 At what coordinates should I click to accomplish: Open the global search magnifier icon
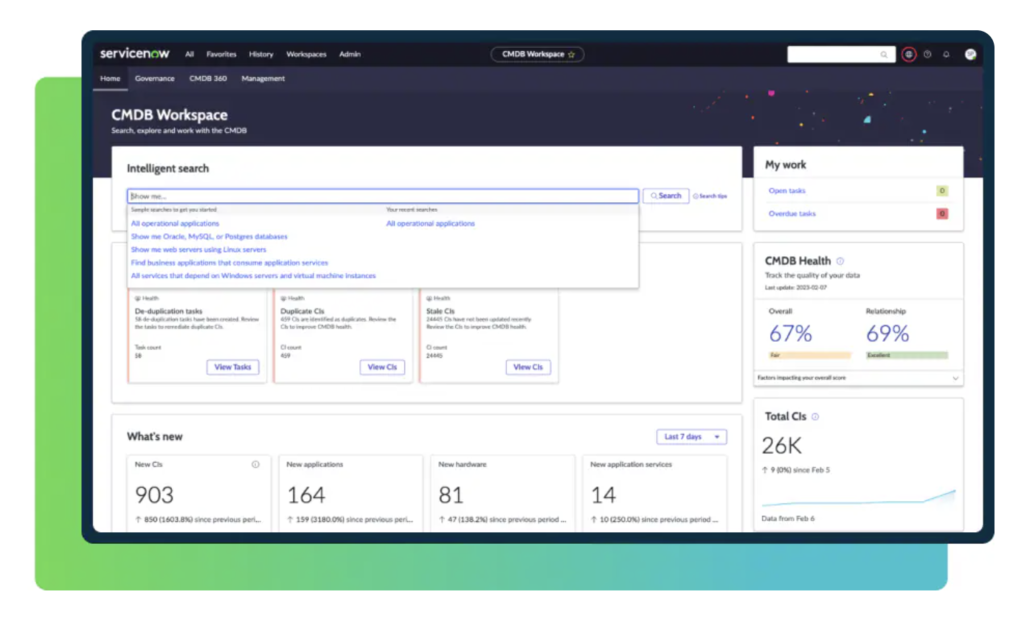point(883,54)
